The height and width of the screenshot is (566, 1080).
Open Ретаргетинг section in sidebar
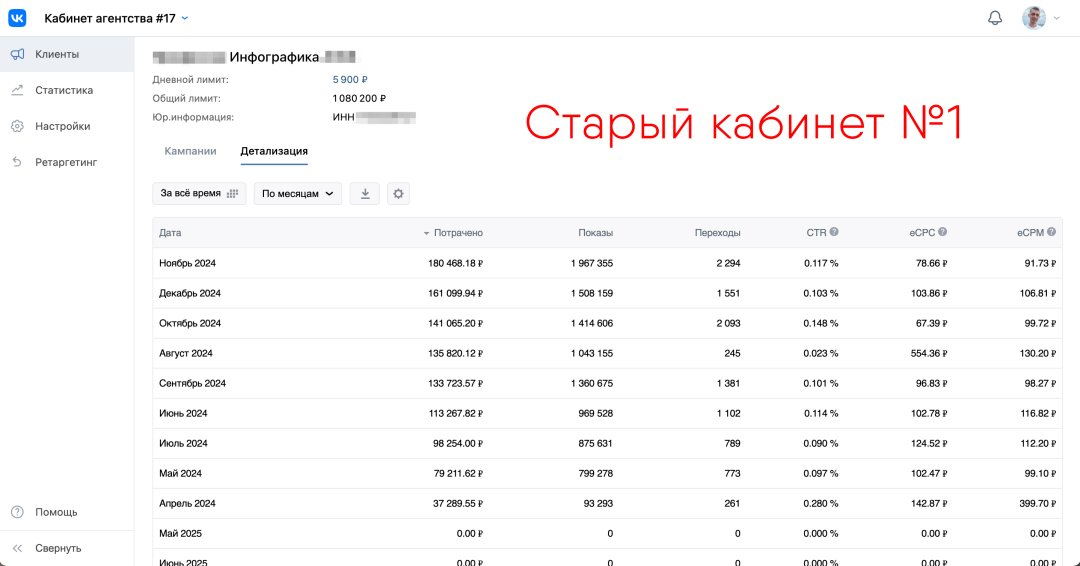pyautogui.click(x=66, y=162)
